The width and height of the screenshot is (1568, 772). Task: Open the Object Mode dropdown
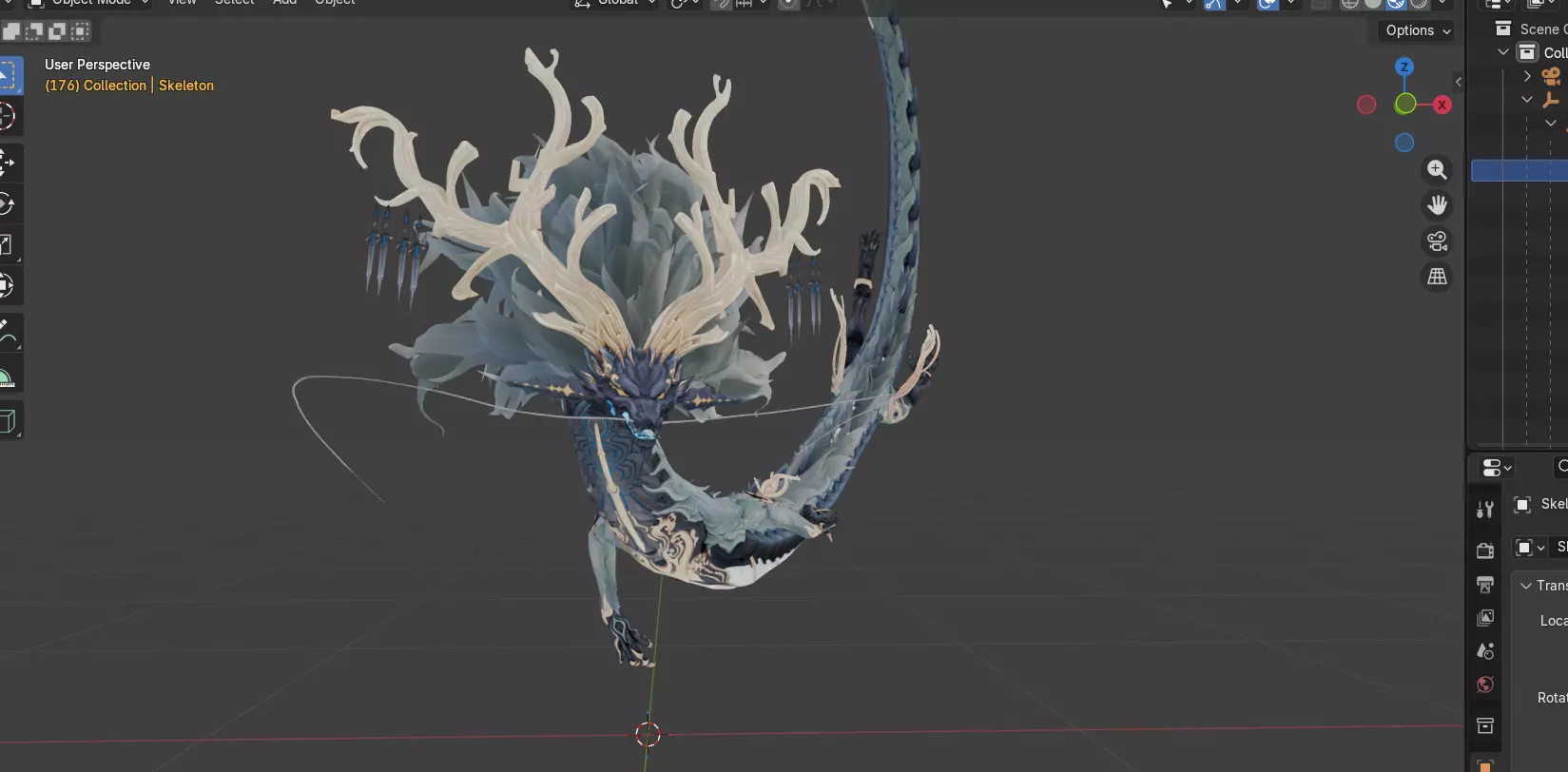coord(87,3)
